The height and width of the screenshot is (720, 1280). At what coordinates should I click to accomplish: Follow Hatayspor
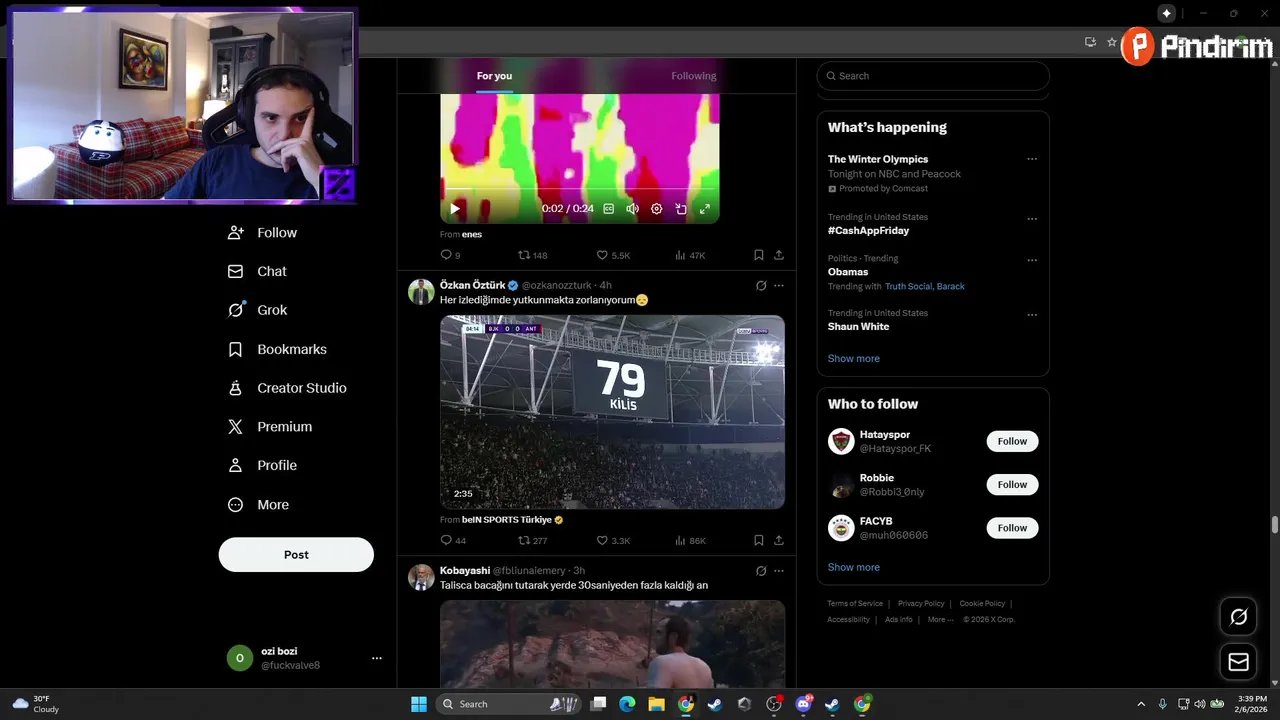coord(1012,441)
